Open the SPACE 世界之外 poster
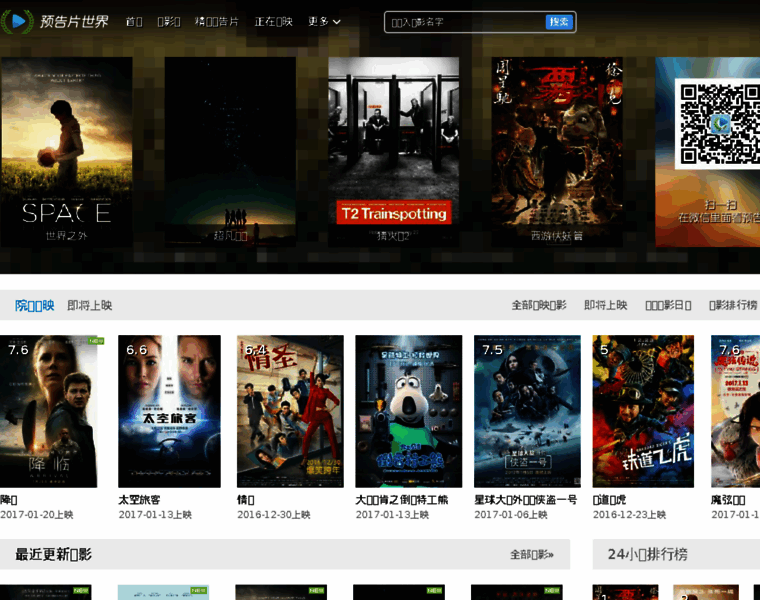760x600 pixels. coord(66,152)
